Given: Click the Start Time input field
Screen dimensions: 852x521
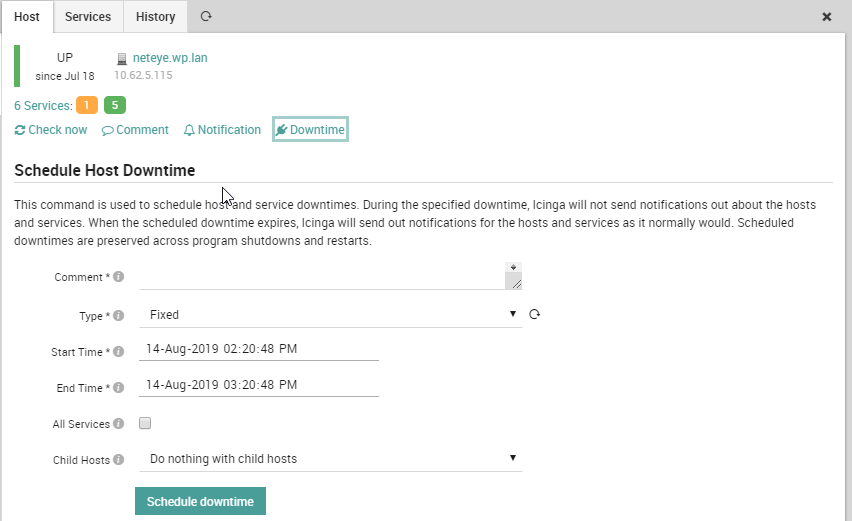Looking at the screenshot, I should pos(259,349).
